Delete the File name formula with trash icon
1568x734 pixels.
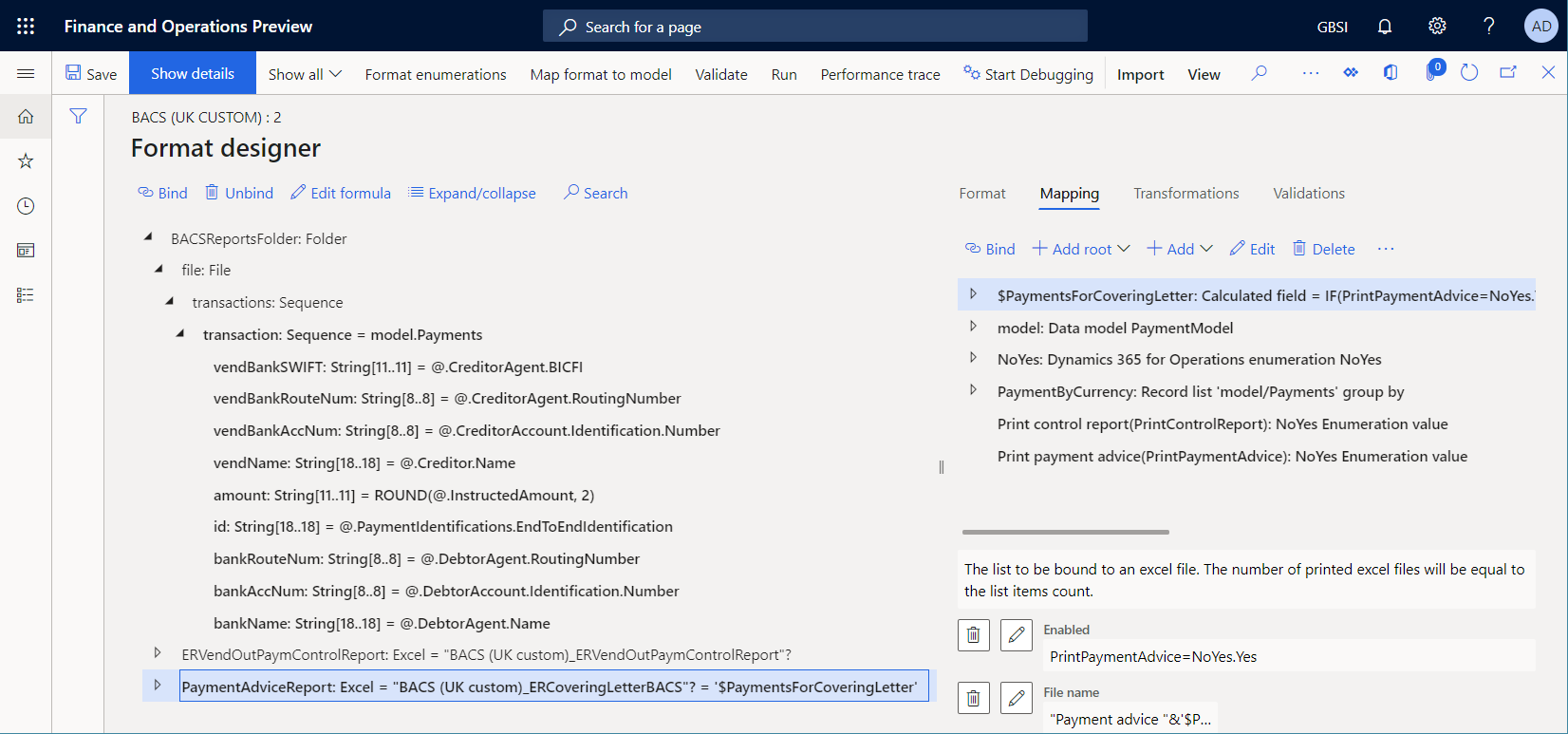[x=974, y=698]
